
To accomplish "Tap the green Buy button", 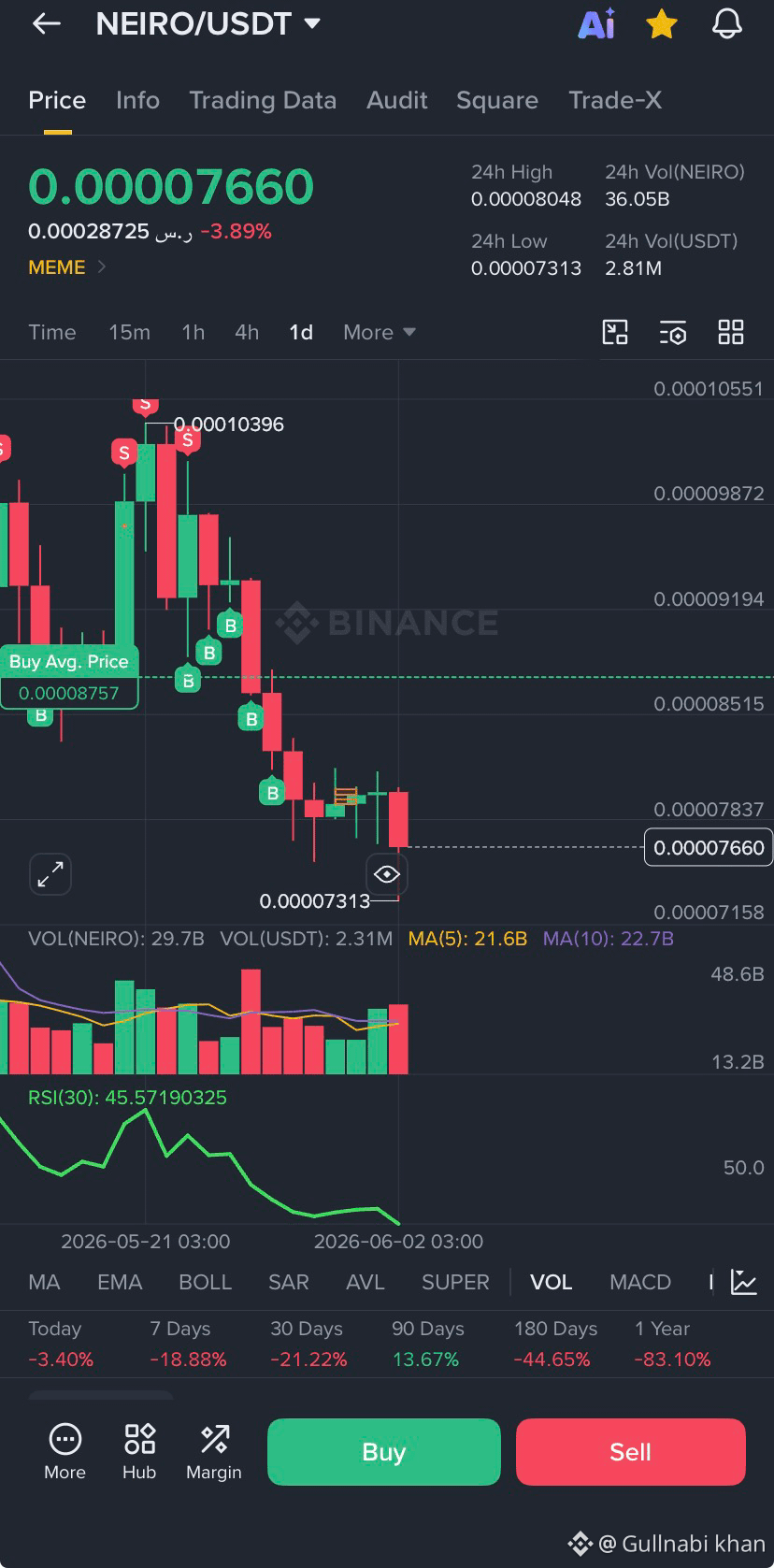I will [384, 1452].
